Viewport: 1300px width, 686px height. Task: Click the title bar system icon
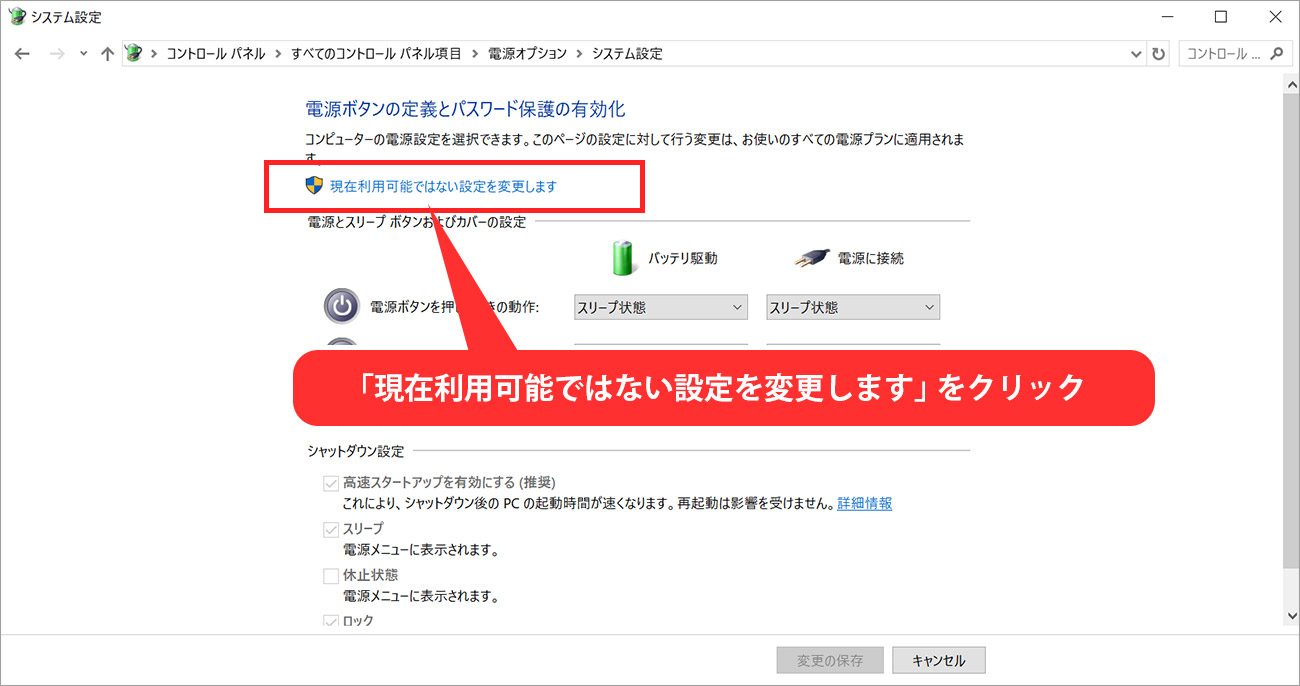coord(16,16)
